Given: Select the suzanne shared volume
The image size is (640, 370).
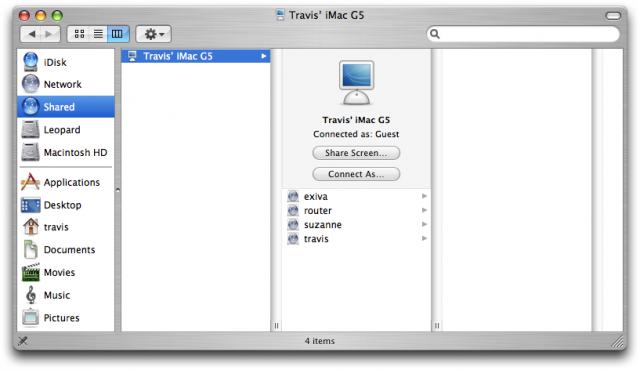Looking at the screenshot, I should [356, 224].
